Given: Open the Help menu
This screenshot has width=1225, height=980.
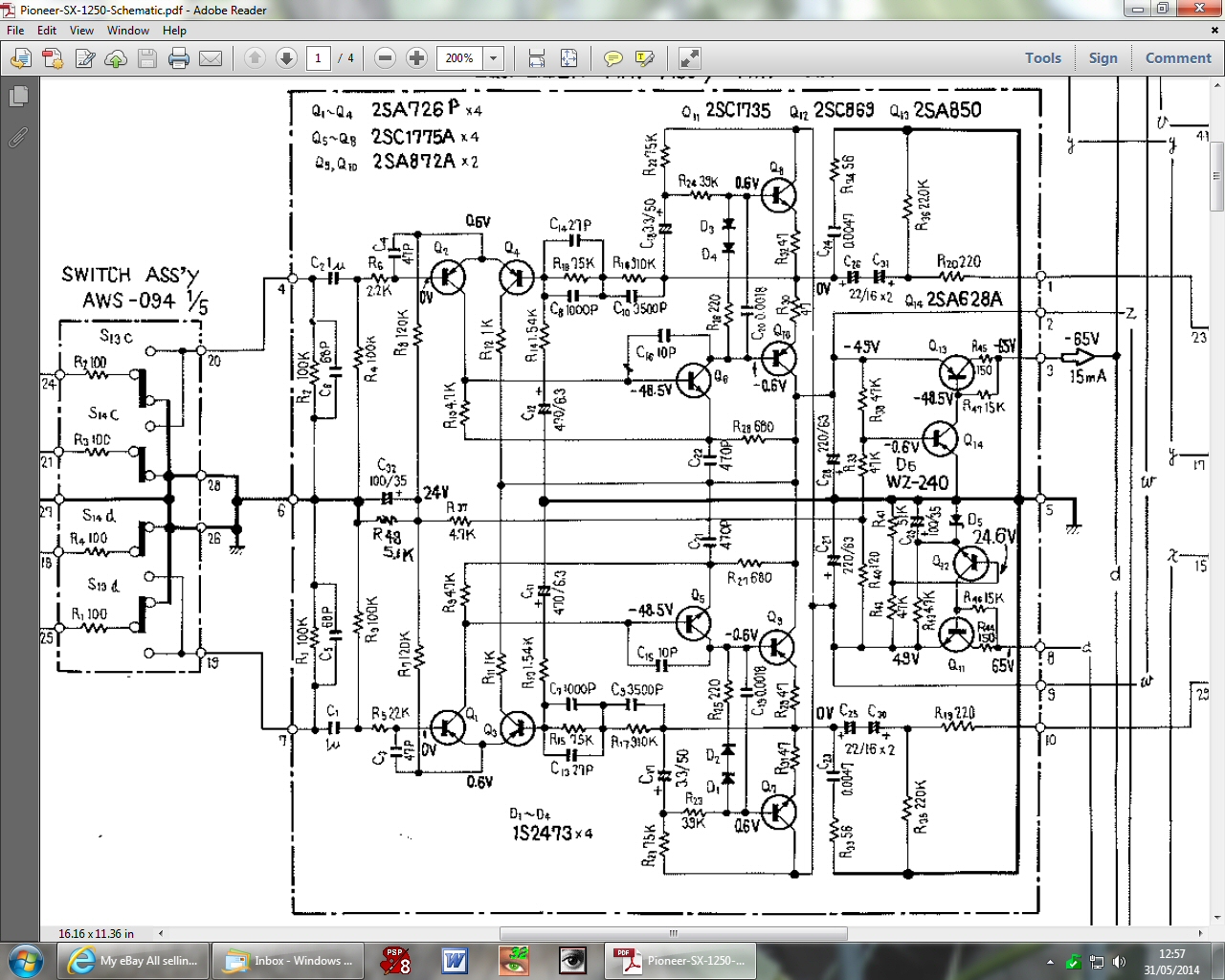Looking at the screenshot, I should point(174,31).
